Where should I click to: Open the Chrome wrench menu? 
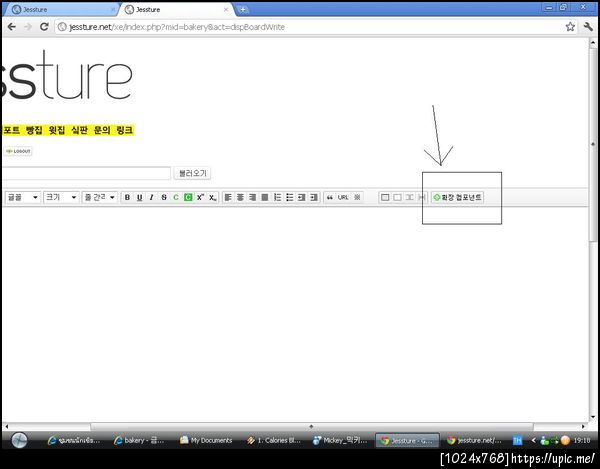[x=588, y=27]
